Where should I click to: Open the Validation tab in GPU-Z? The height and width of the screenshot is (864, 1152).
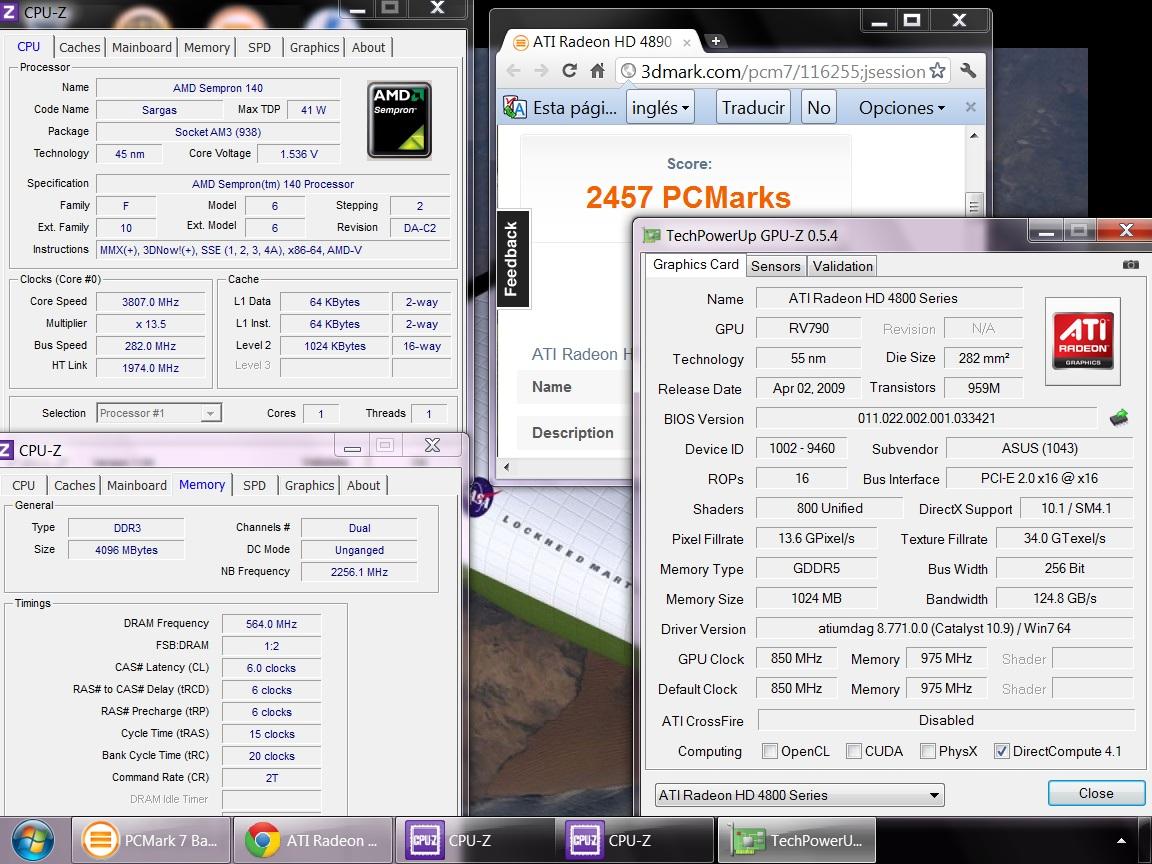[843, 266]
